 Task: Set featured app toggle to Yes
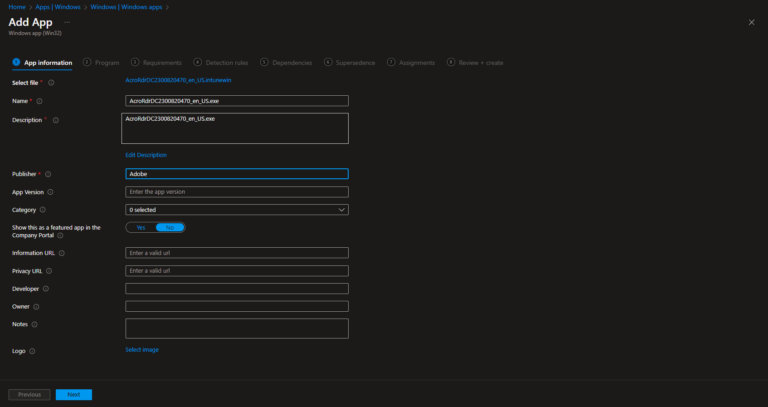click(x=141, y=228)
